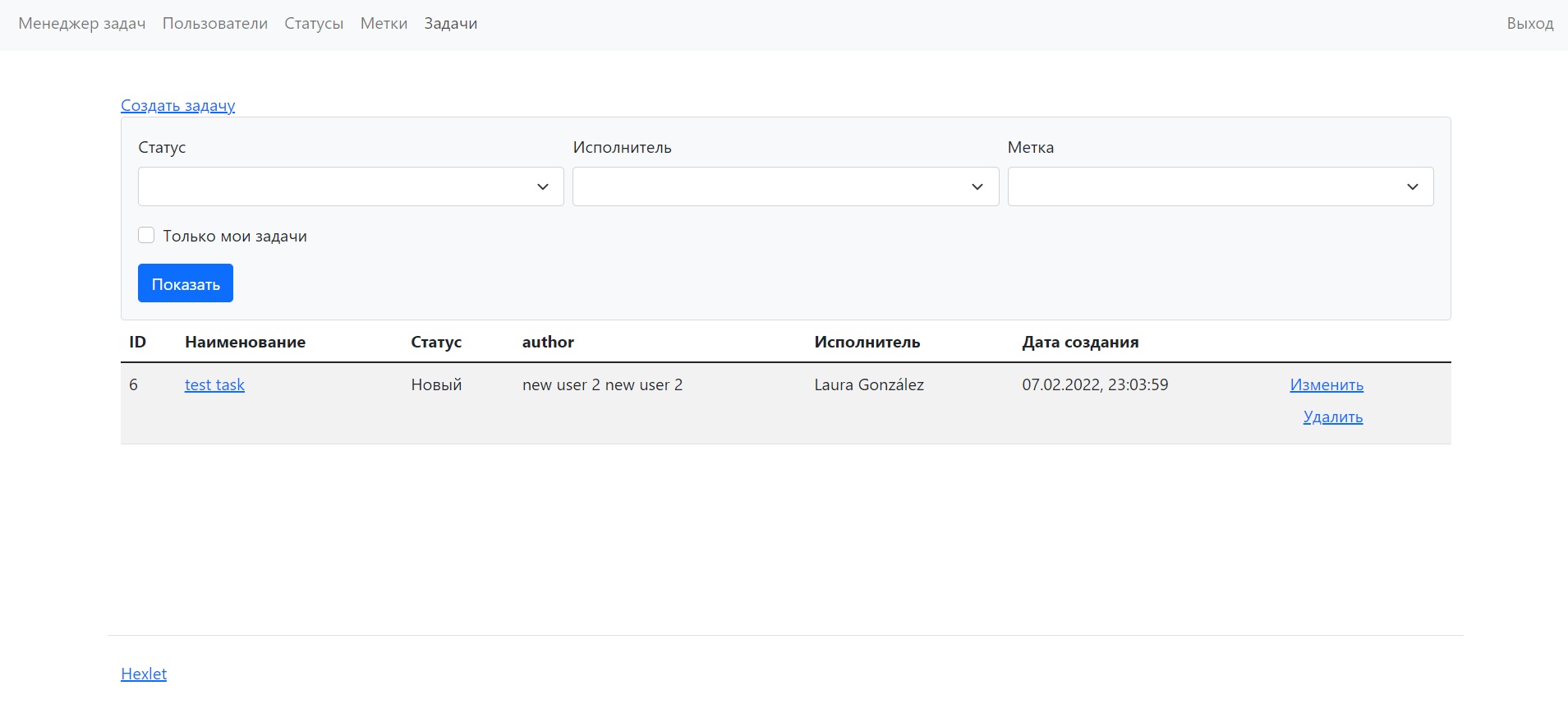Click the Только мои задачи label text
This screenshot has width=1568, height=727.
click(235, 236)
